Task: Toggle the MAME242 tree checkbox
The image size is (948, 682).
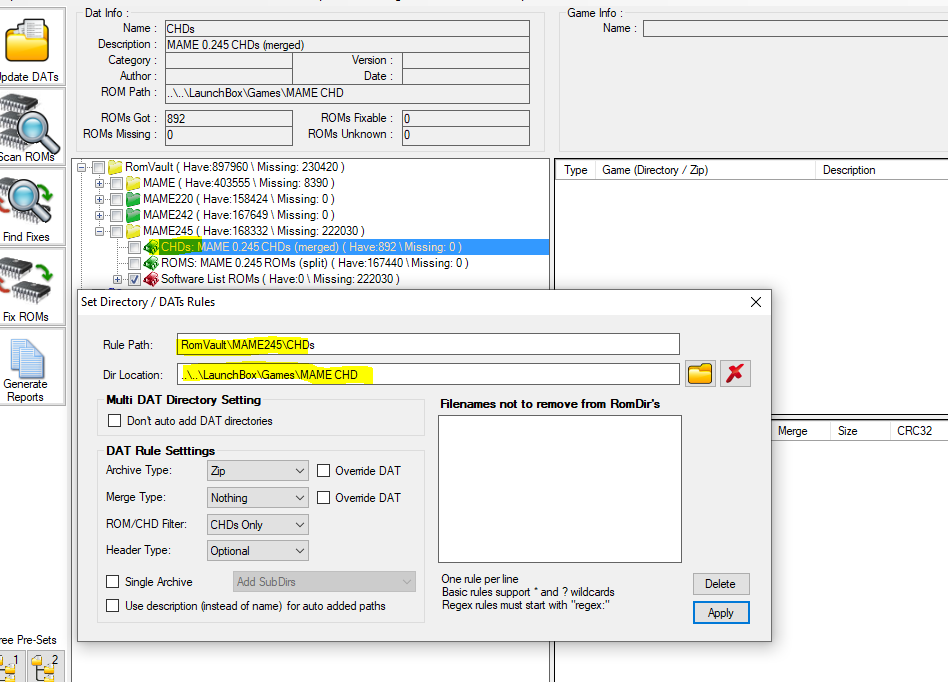Action: tap(117, 215)
